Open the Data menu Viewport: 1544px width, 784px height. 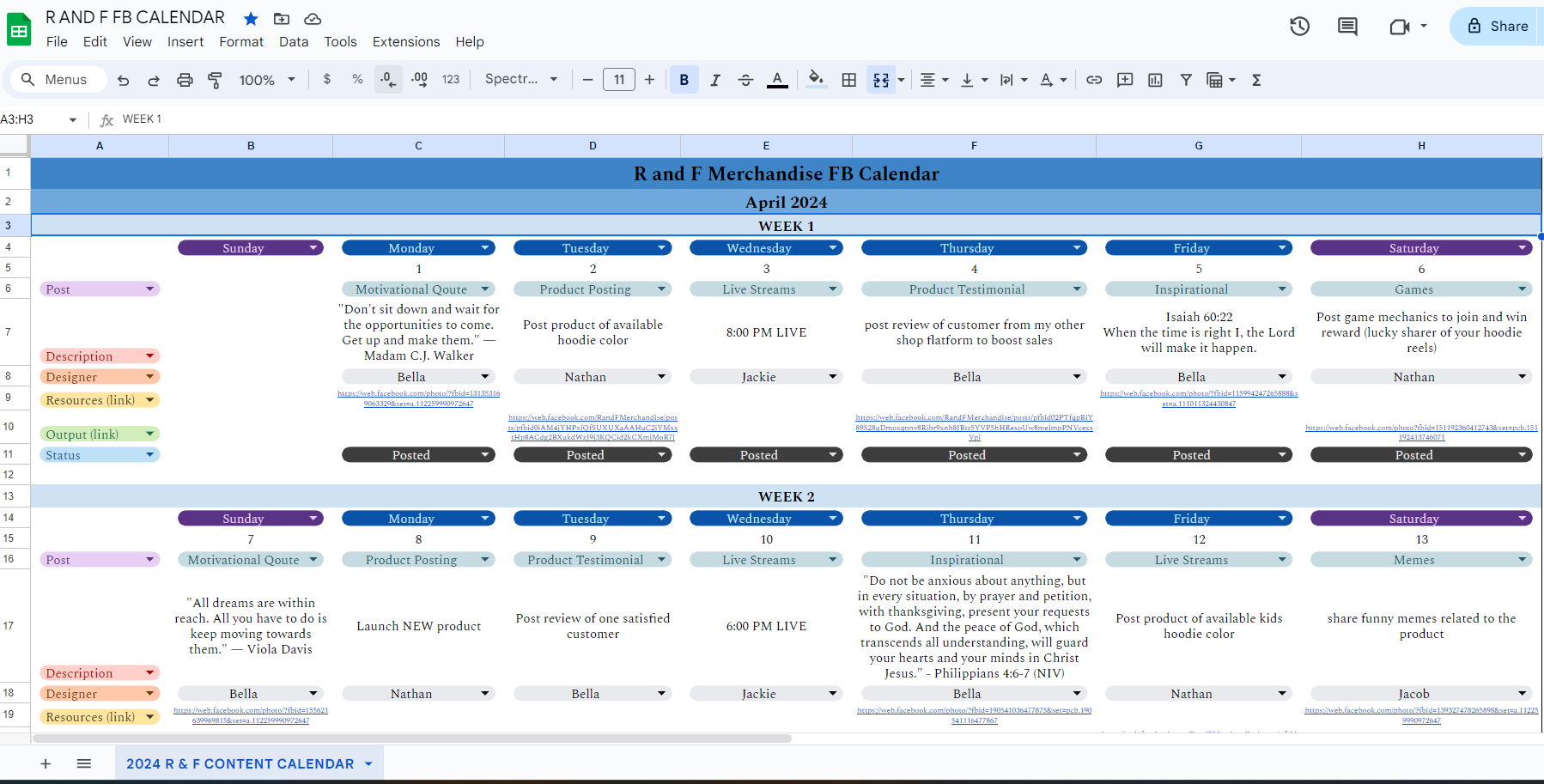click(x=294, y=41)
